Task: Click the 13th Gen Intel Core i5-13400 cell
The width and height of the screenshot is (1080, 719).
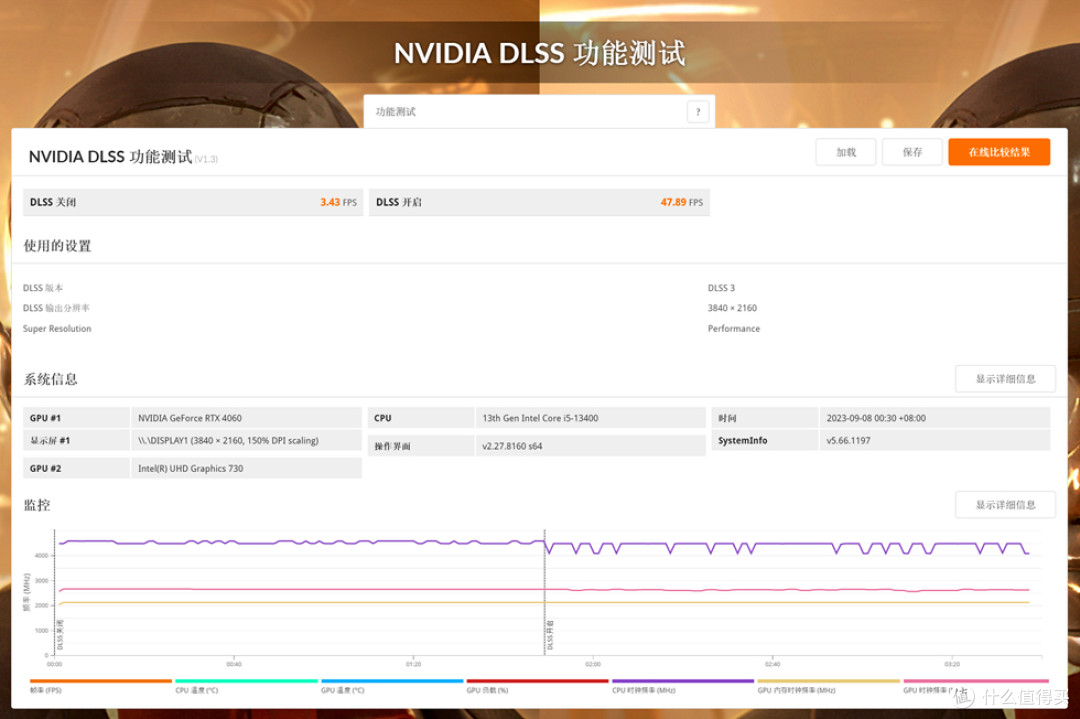Action: pos(590,418)
